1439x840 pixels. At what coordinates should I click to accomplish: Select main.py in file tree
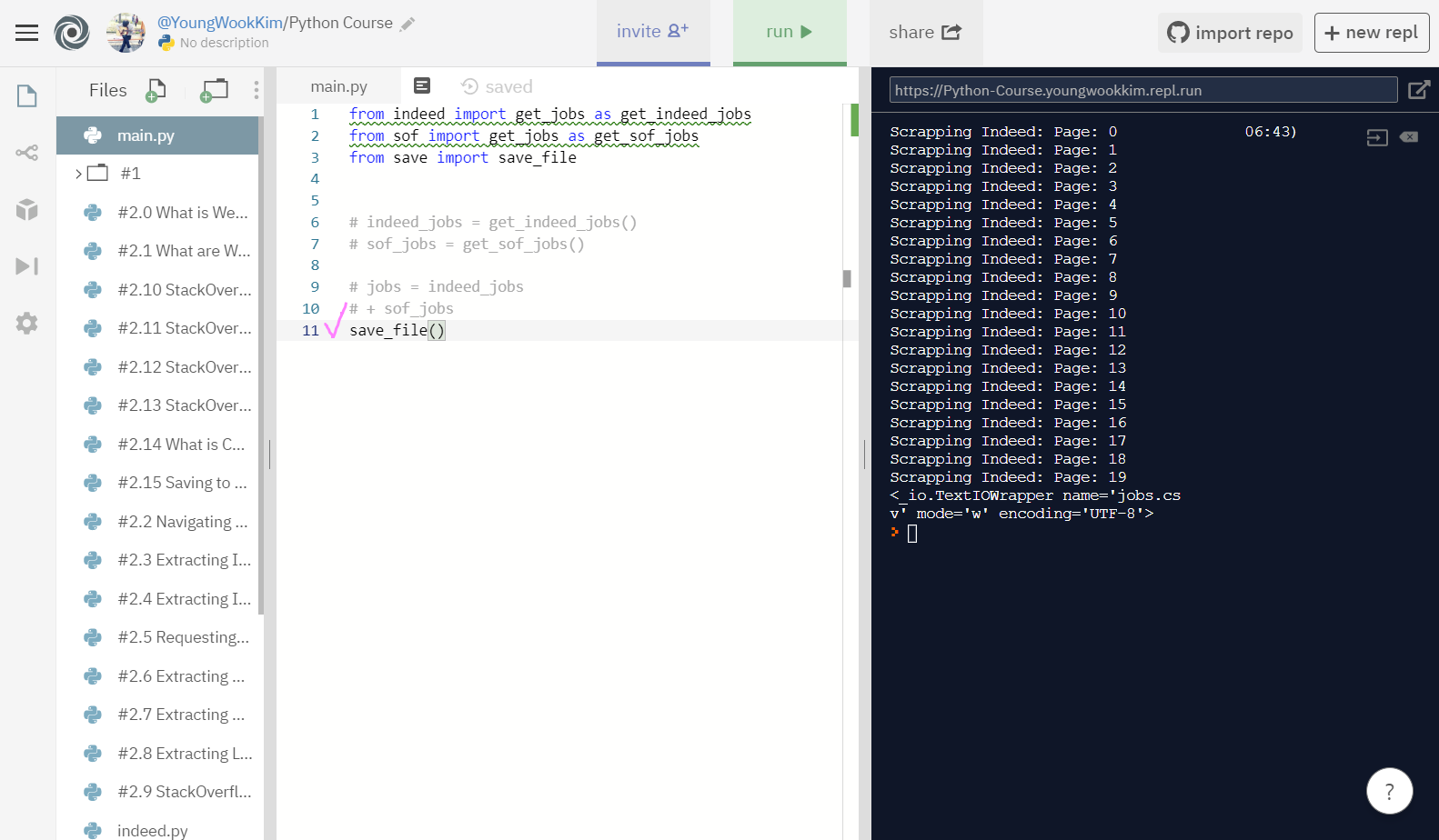(x=157, y=135)
